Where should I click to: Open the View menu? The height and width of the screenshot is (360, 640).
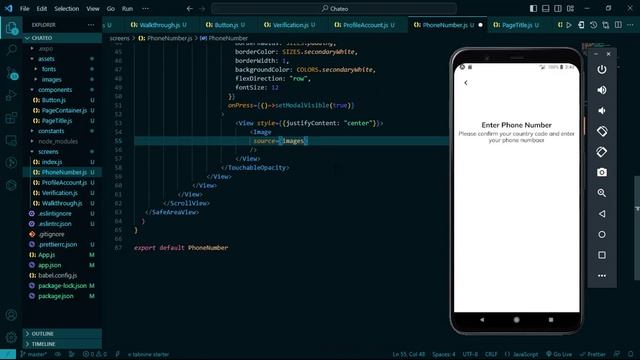pos(93,9)
